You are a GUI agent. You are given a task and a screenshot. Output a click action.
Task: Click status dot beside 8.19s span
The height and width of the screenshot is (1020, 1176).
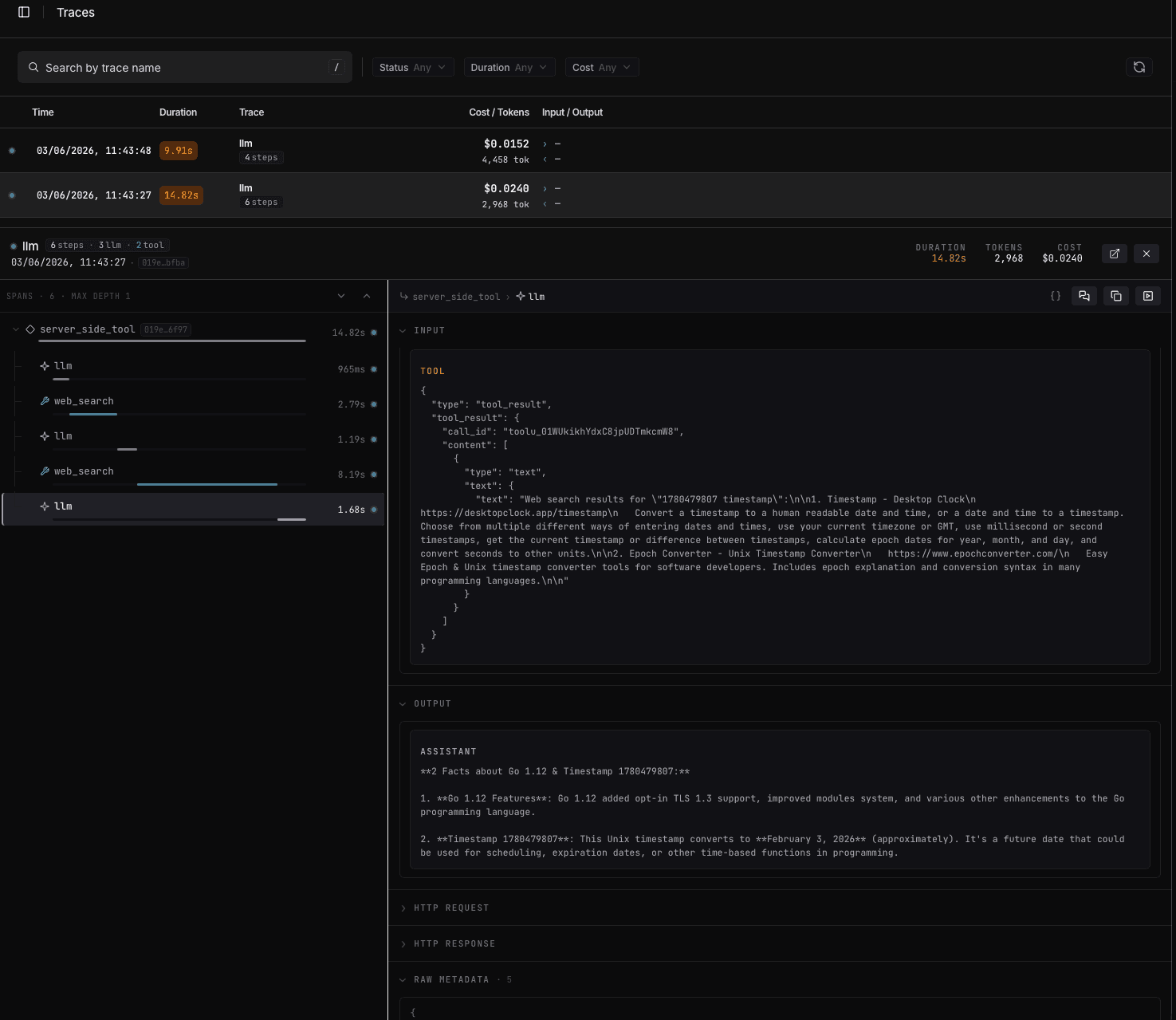(x=374, y=475)
